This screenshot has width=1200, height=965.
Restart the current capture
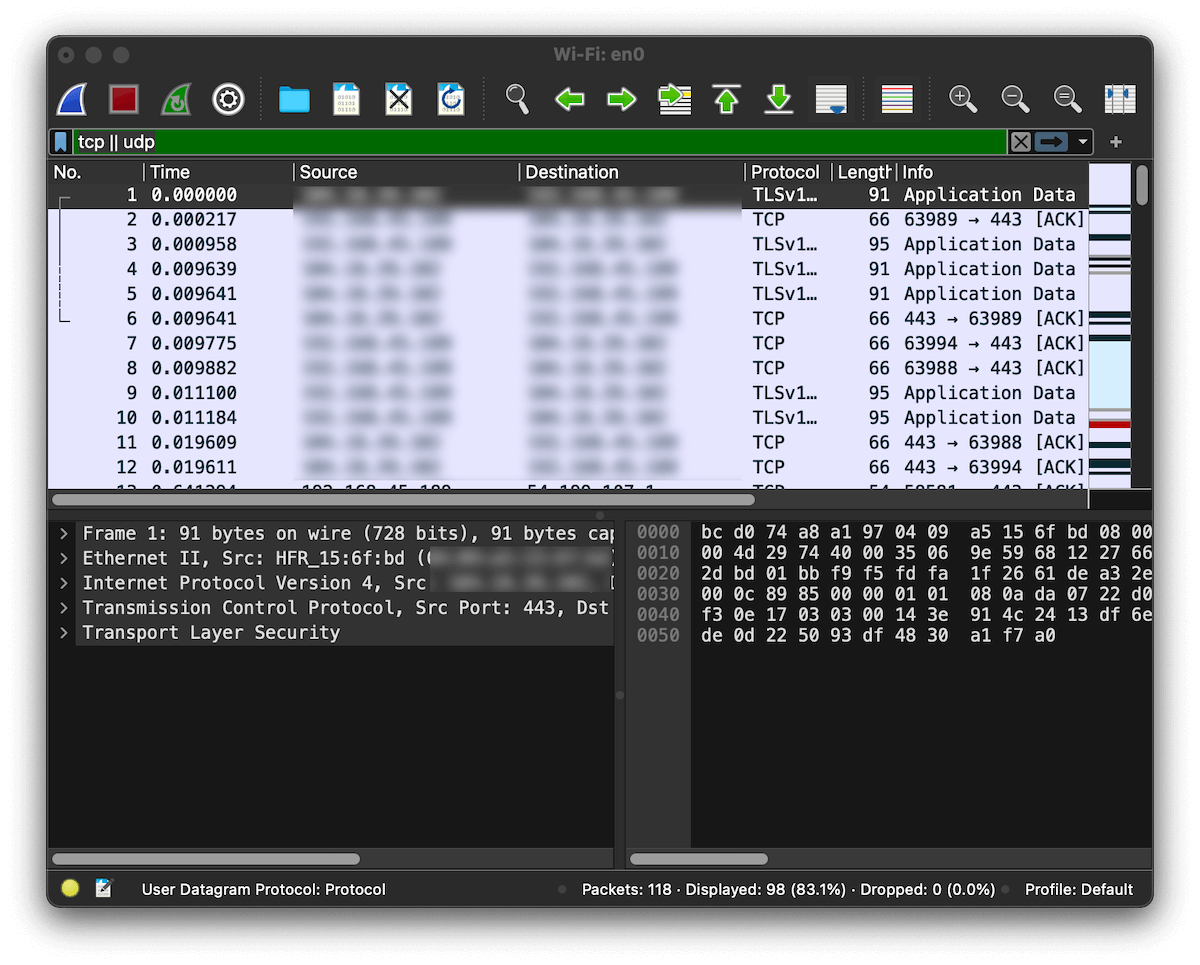tap(176, 99)
